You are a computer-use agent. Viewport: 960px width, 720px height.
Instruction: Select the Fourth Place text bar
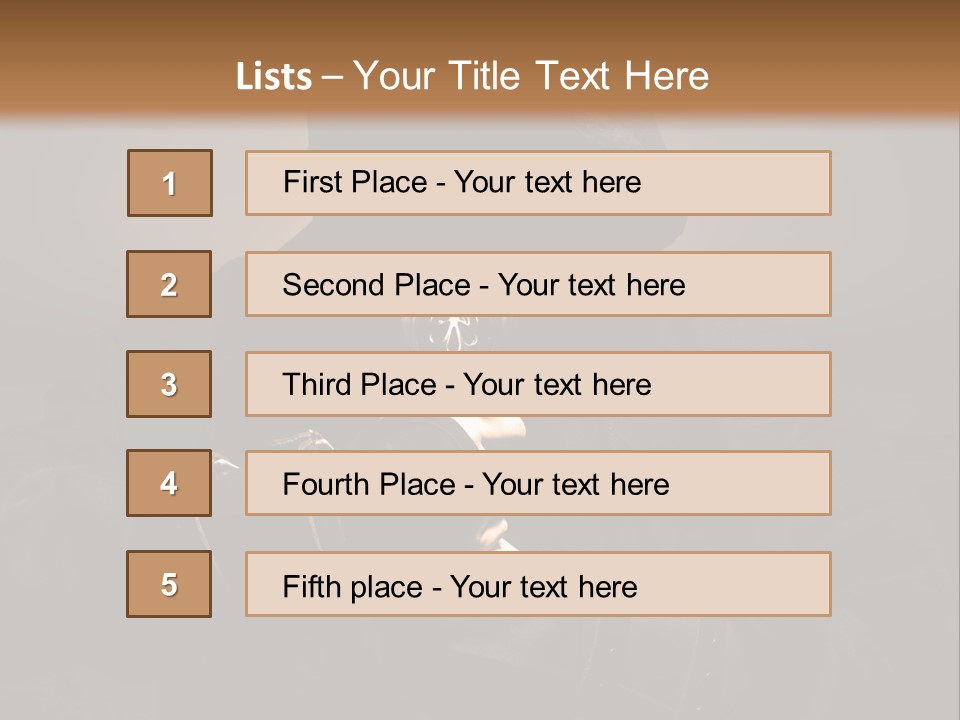tap(538, 483)
